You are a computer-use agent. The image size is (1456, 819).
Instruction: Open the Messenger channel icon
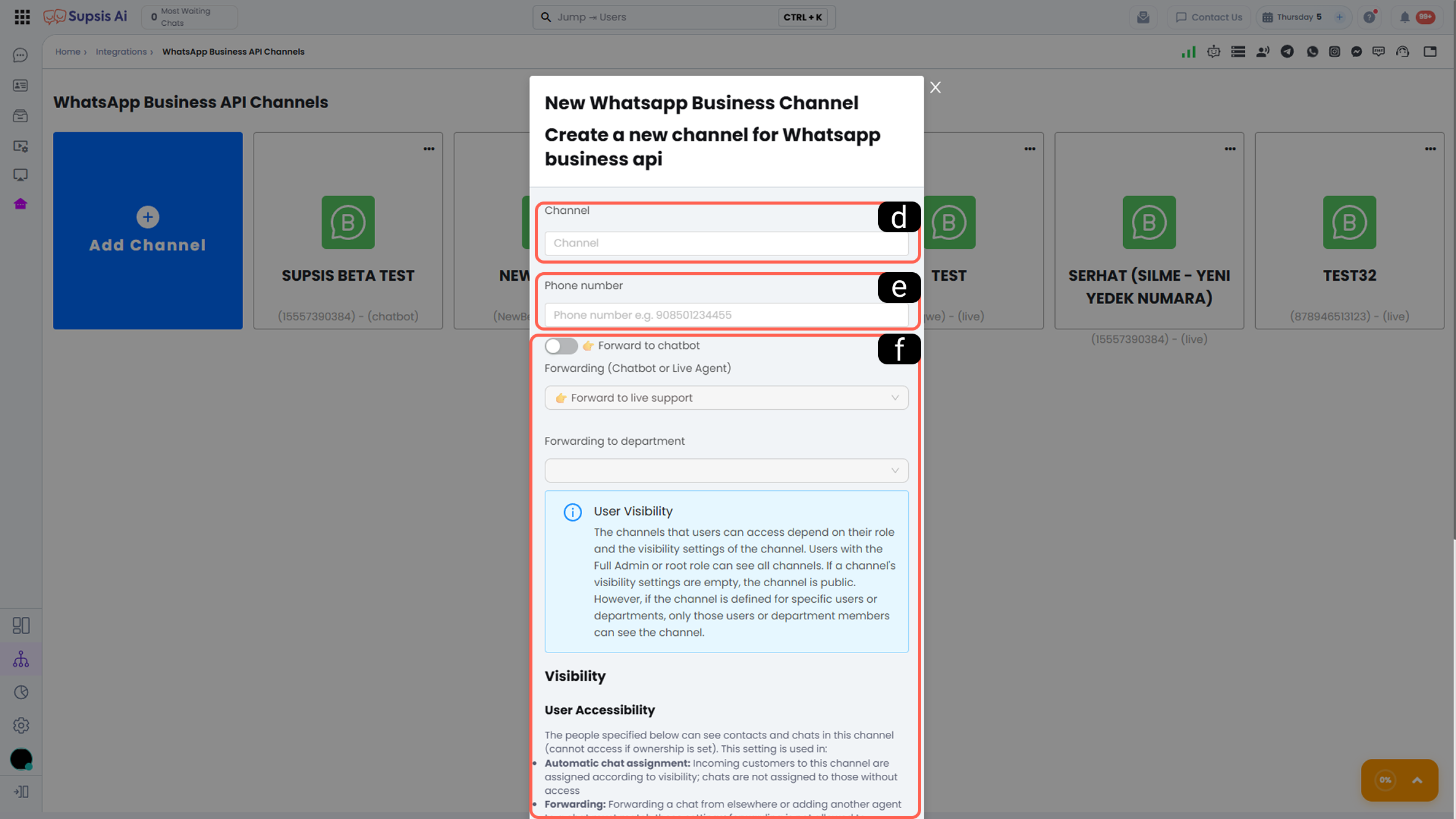pyautogui.click(x=1357, y=52)
